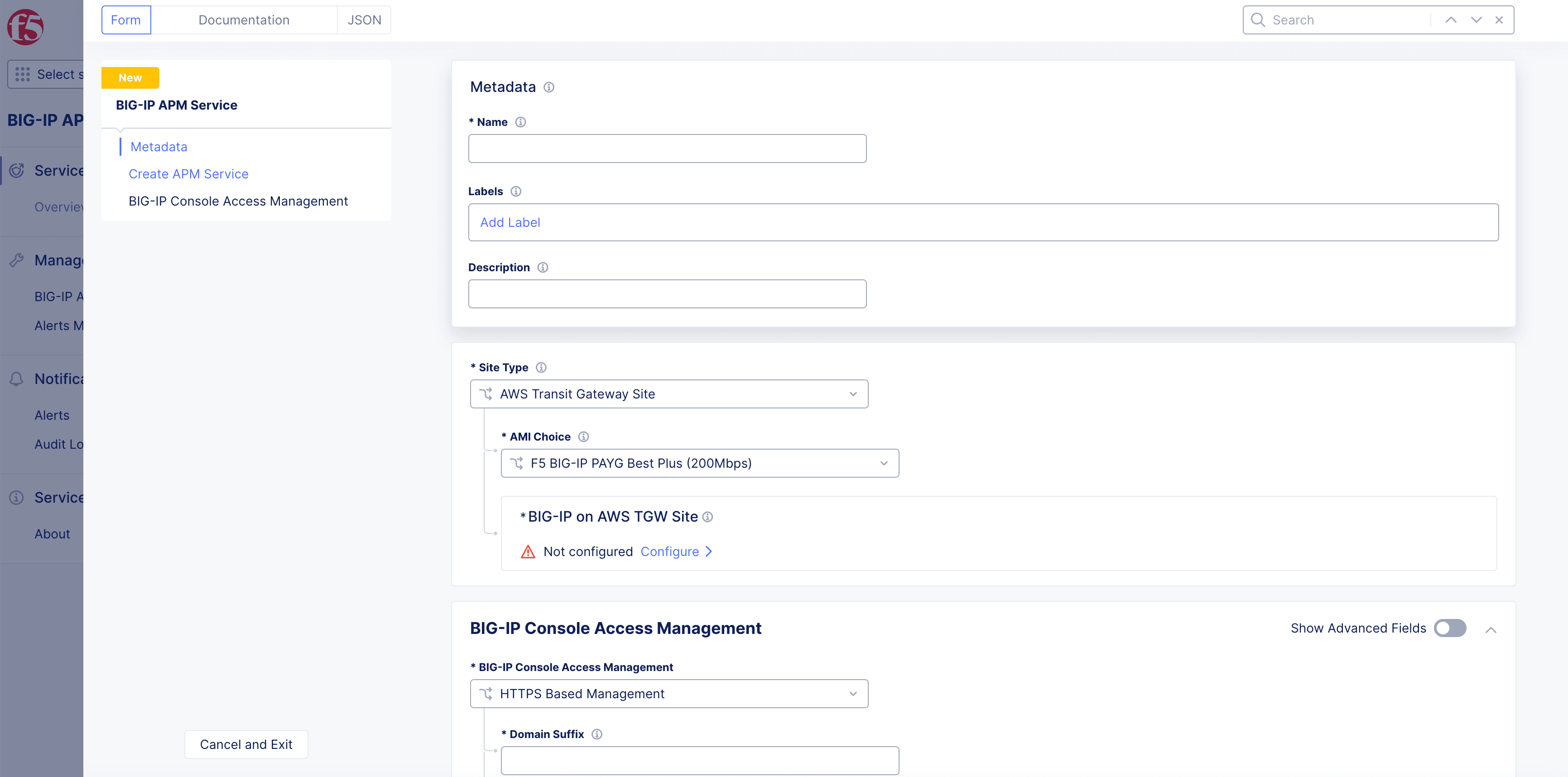The image size is (1568, 777).
Task: Clear the search with the X icon
Action: [1499, 20]
